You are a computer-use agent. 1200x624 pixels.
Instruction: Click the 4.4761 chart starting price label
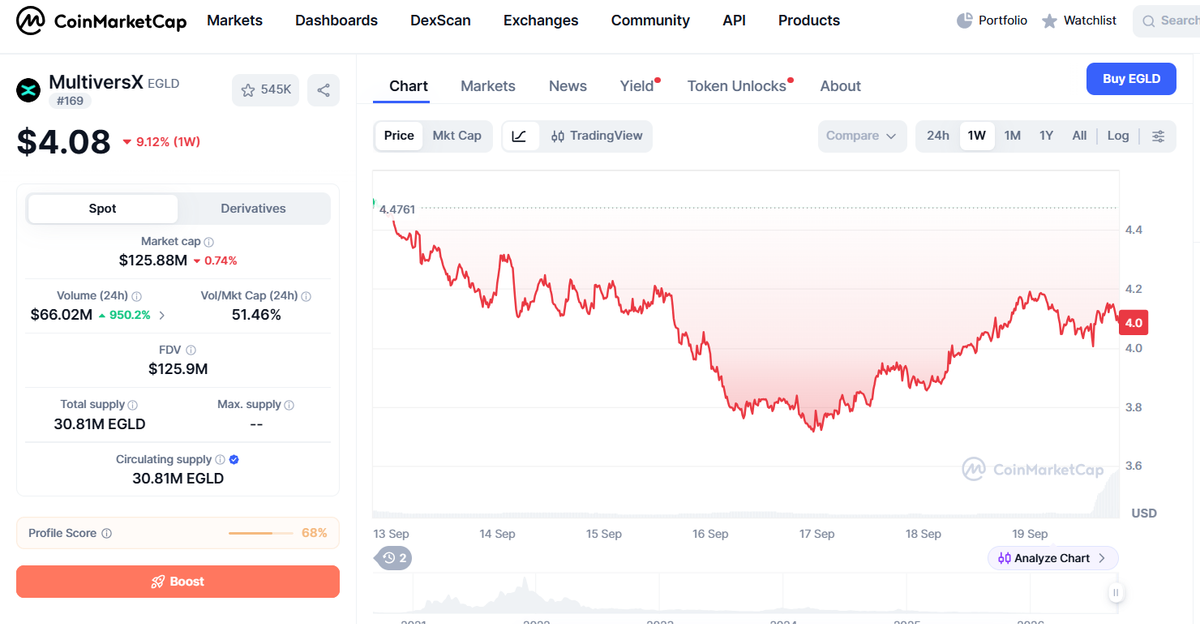[x=396, y=209]
